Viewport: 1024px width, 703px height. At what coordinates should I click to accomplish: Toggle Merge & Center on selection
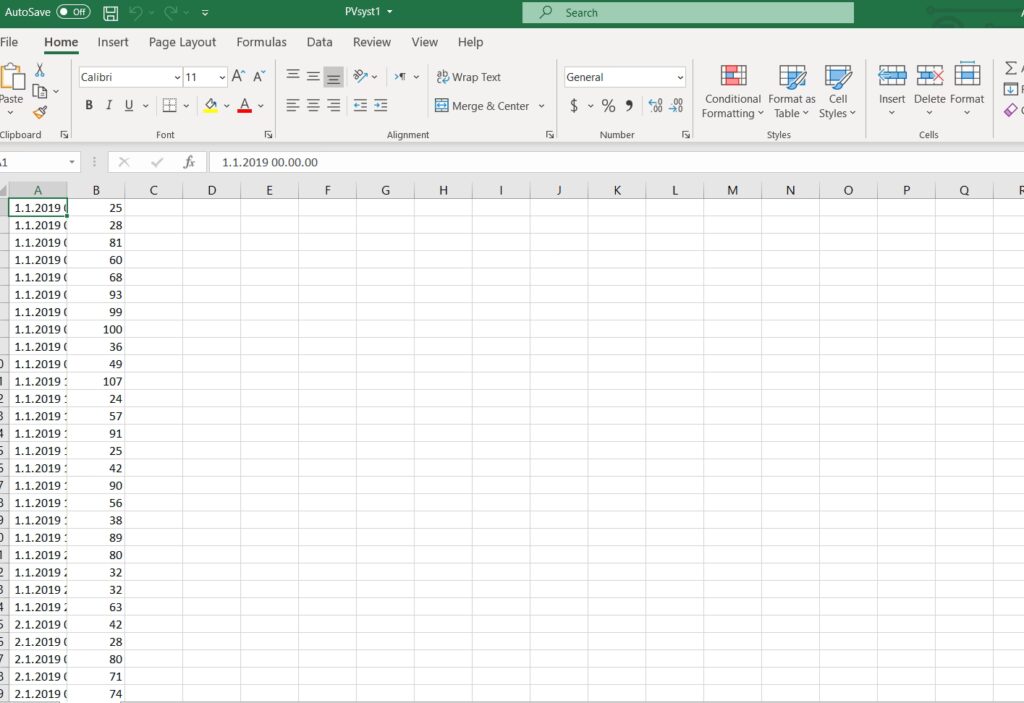tap(483, 105)
